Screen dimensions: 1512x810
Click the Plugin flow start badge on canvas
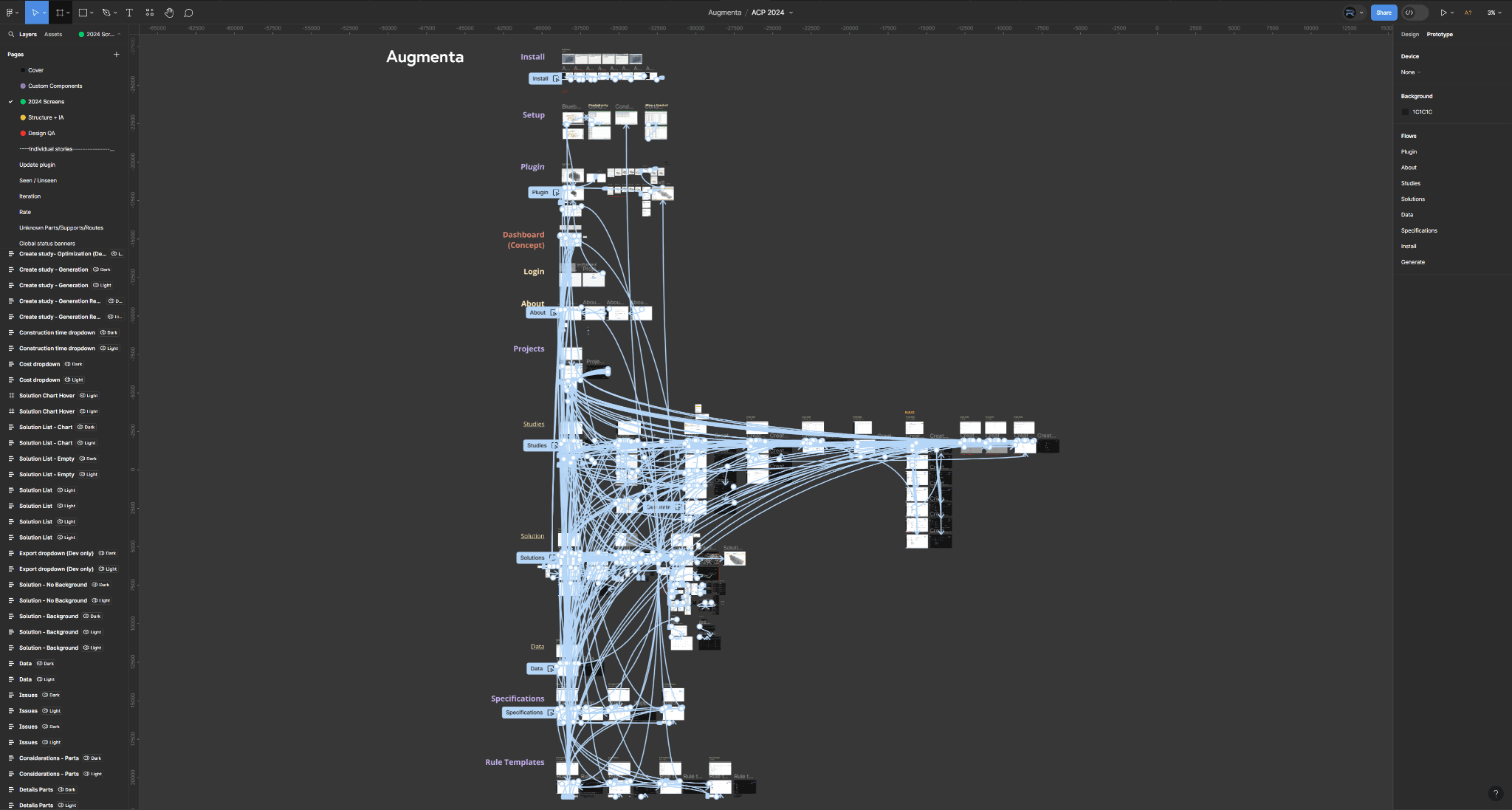(x=544, y=192)
